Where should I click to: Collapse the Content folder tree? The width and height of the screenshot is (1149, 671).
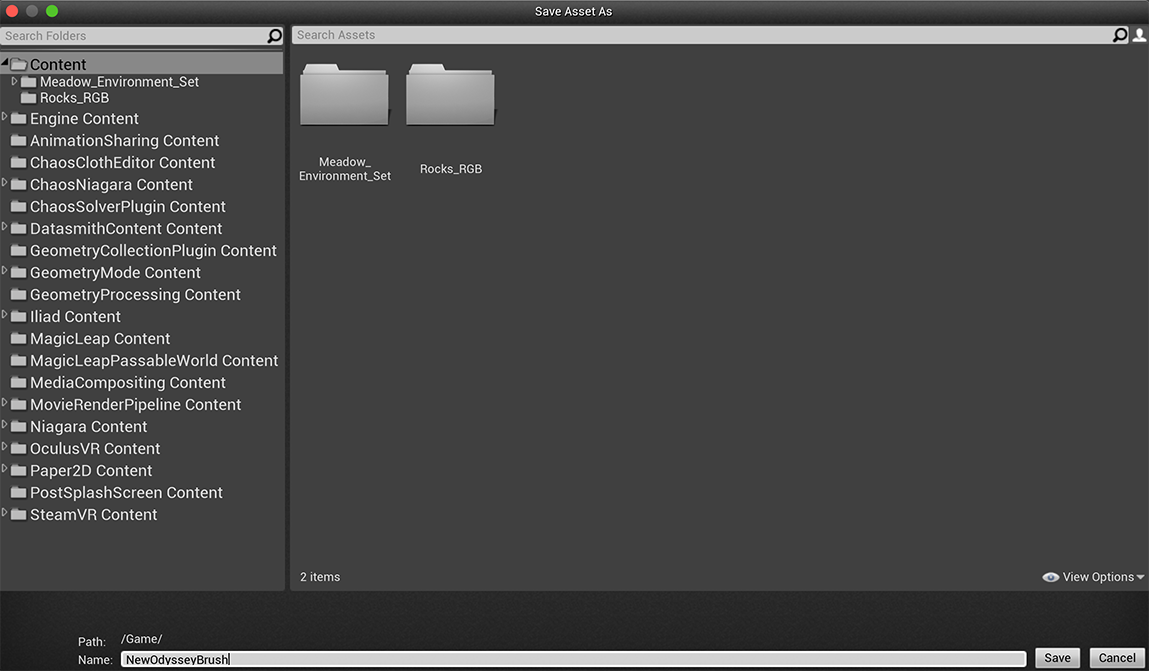4,63
